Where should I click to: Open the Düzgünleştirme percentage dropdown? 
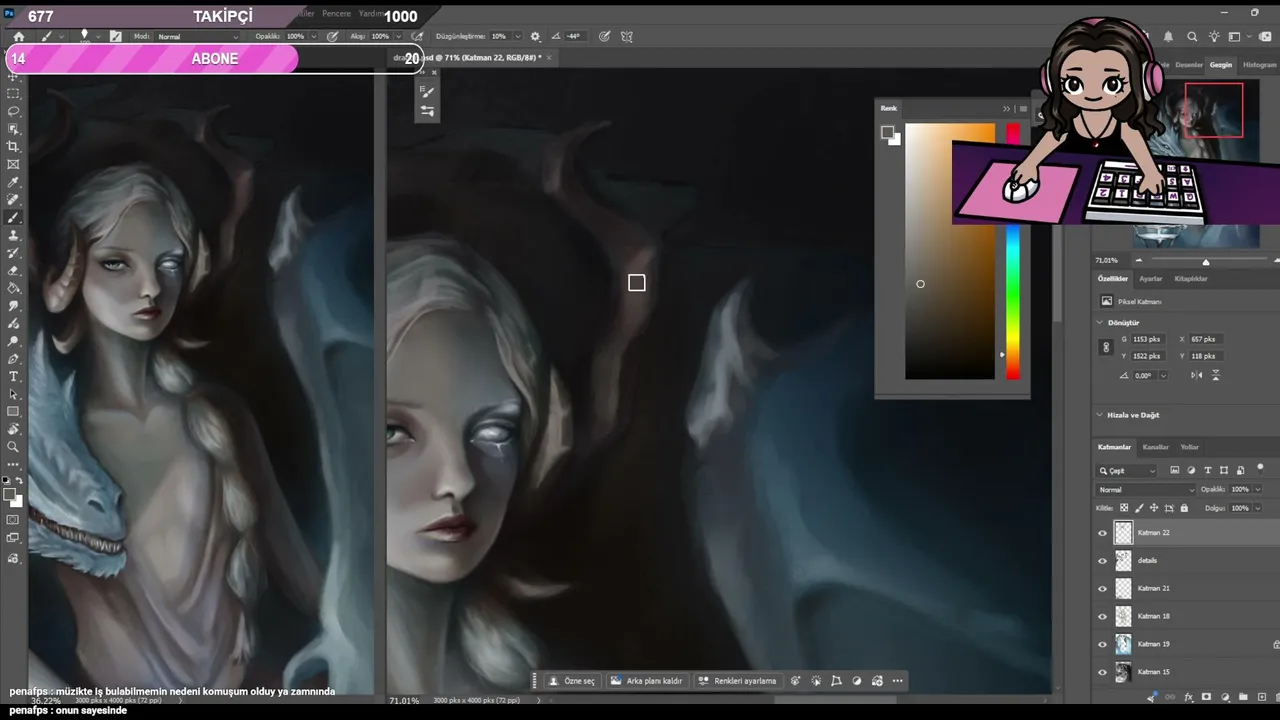[x=516, y=36]
